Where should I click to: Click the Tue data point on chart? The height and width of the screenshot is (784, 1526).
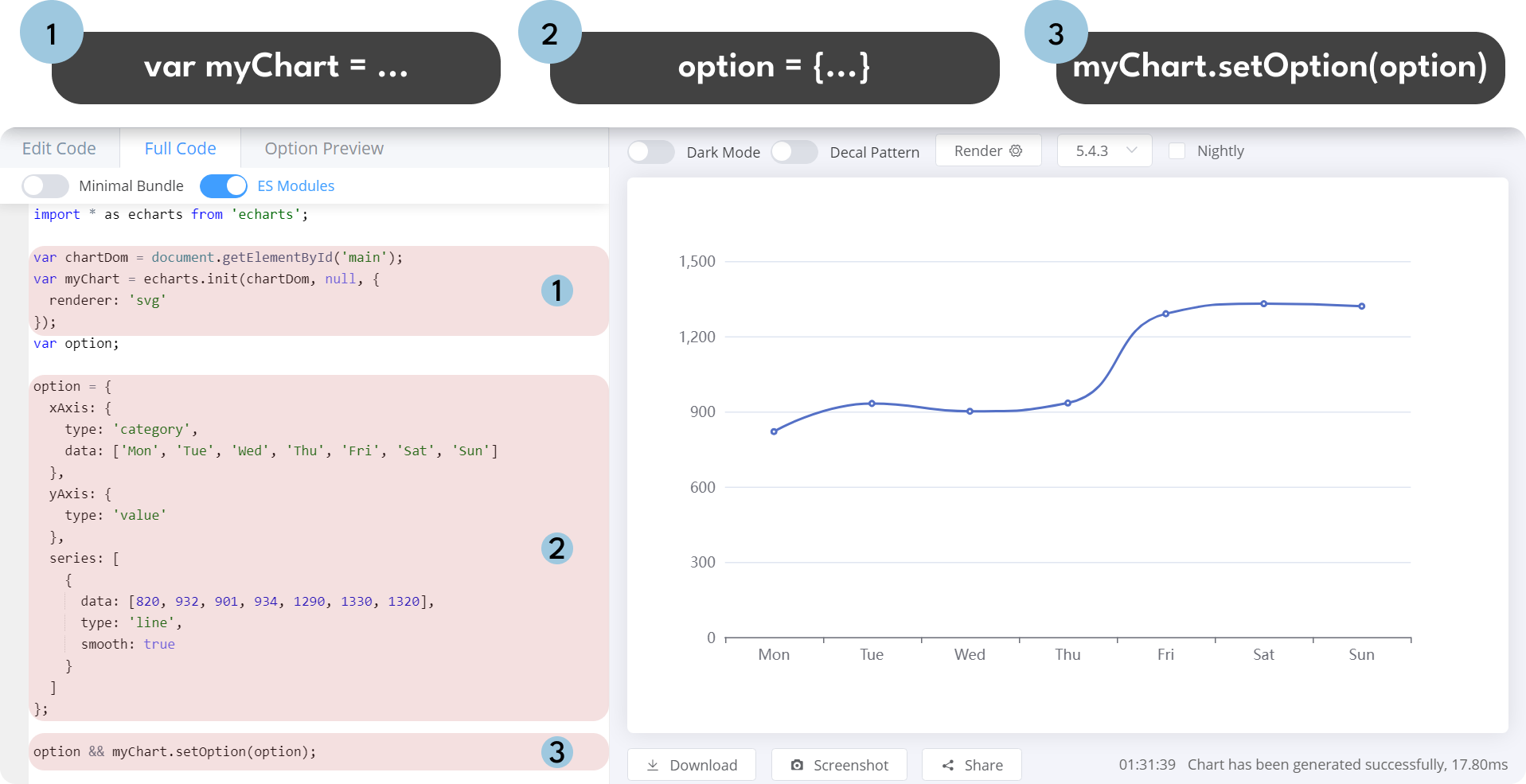pos(872,404)
